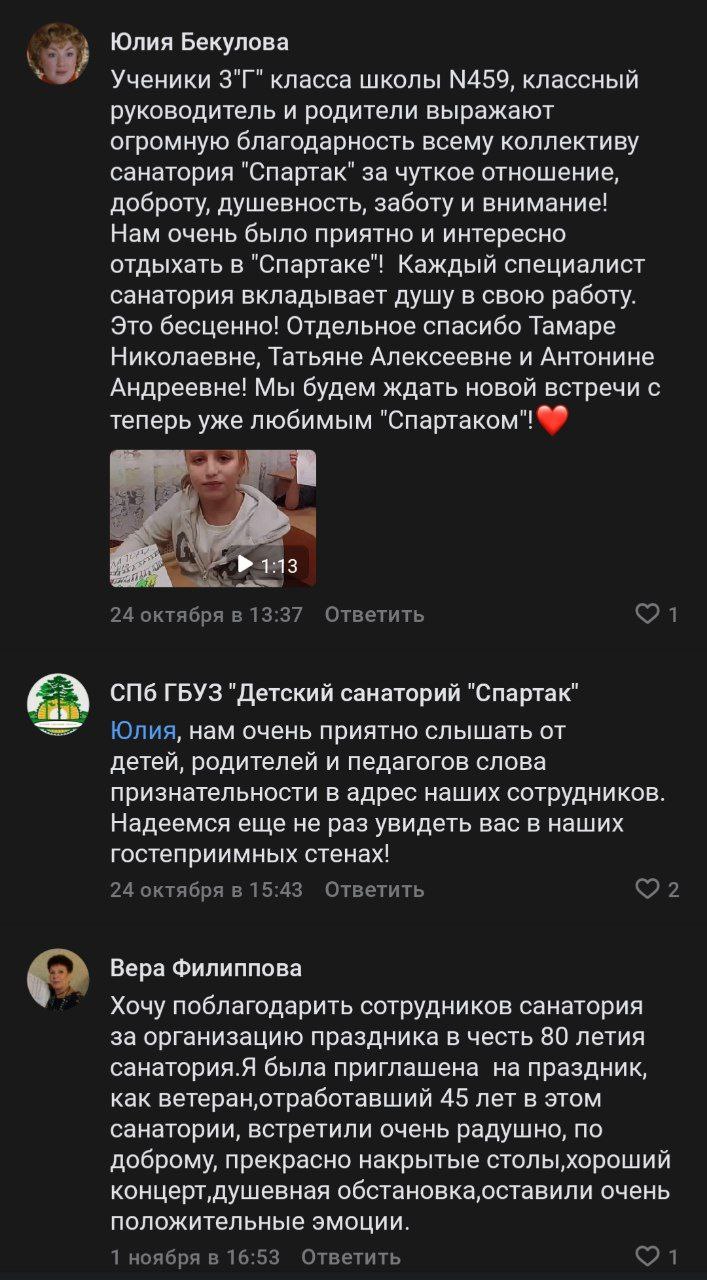Reply to Вера Филиппова's comment
Viewport: 707px width, 1280px height.
350,1257
